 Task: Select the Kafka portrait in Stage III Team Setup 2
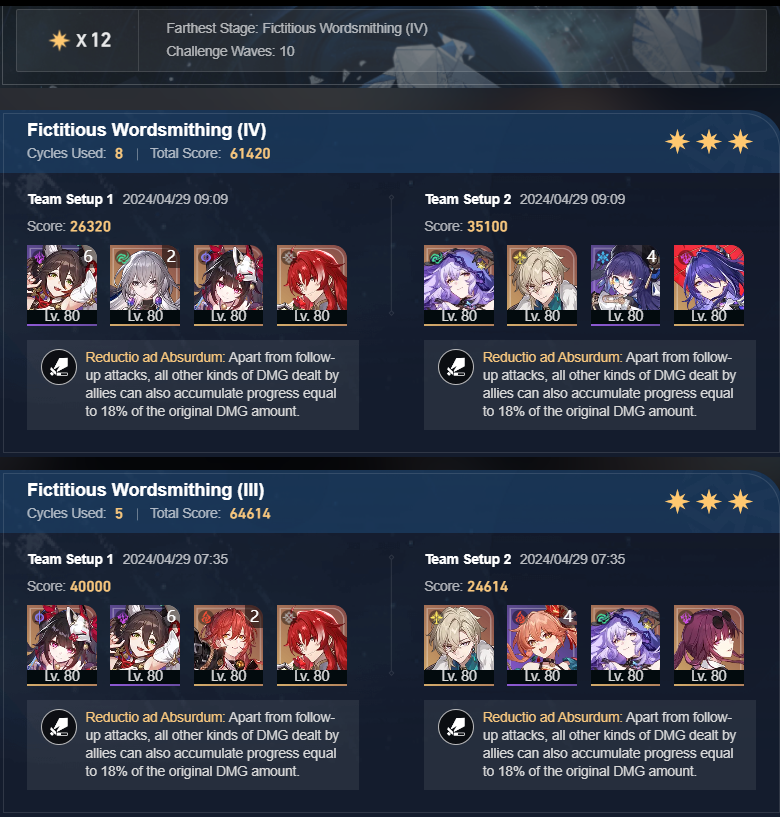point(709,645)
